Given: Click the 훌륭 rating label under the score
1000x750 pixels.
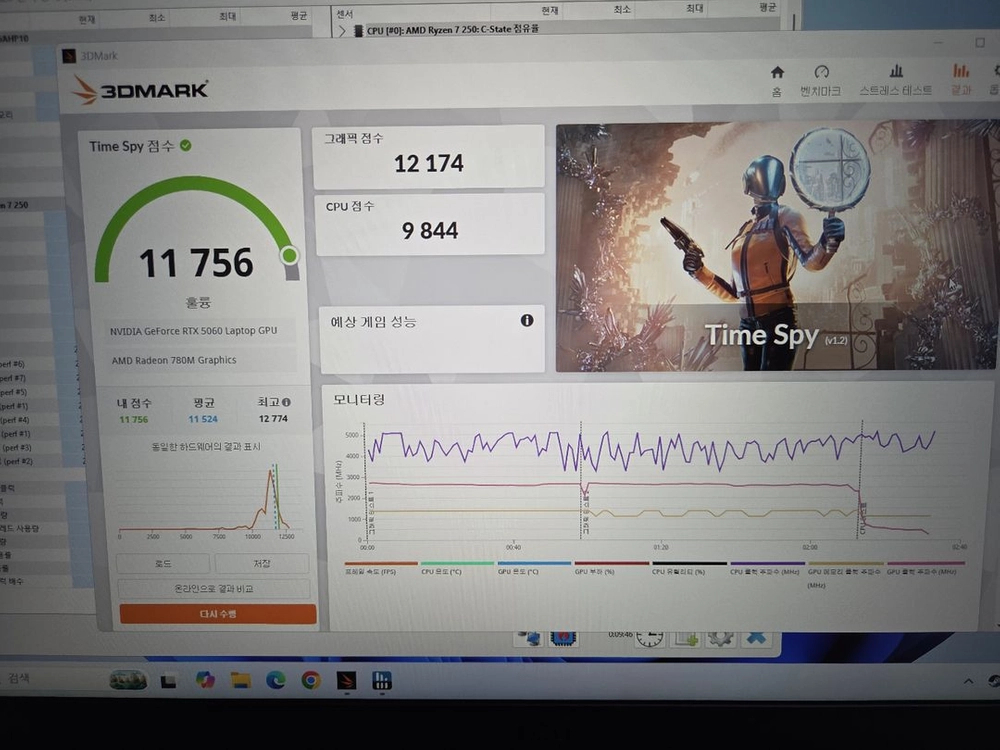Looking at the screenshot, I should coord(198,302).
